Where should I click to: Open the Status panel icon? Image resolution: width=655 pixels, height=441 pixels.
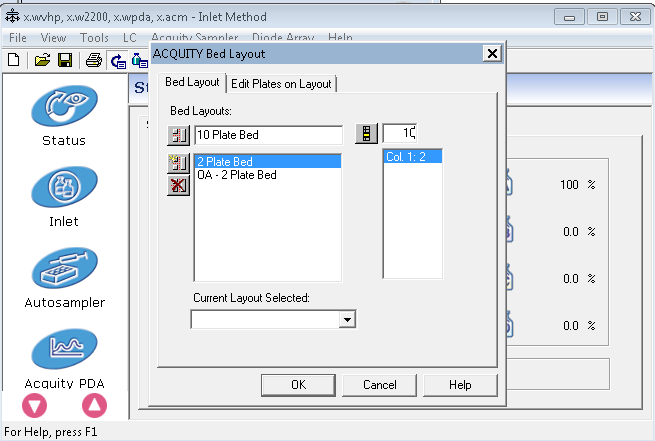[64, 106]
